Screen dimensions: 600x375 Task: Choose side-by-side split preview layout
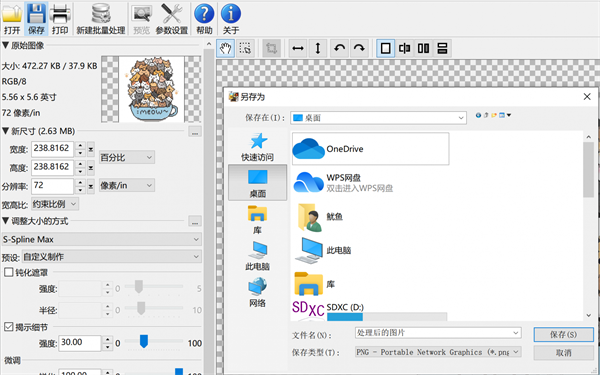(x=424, y=48)
